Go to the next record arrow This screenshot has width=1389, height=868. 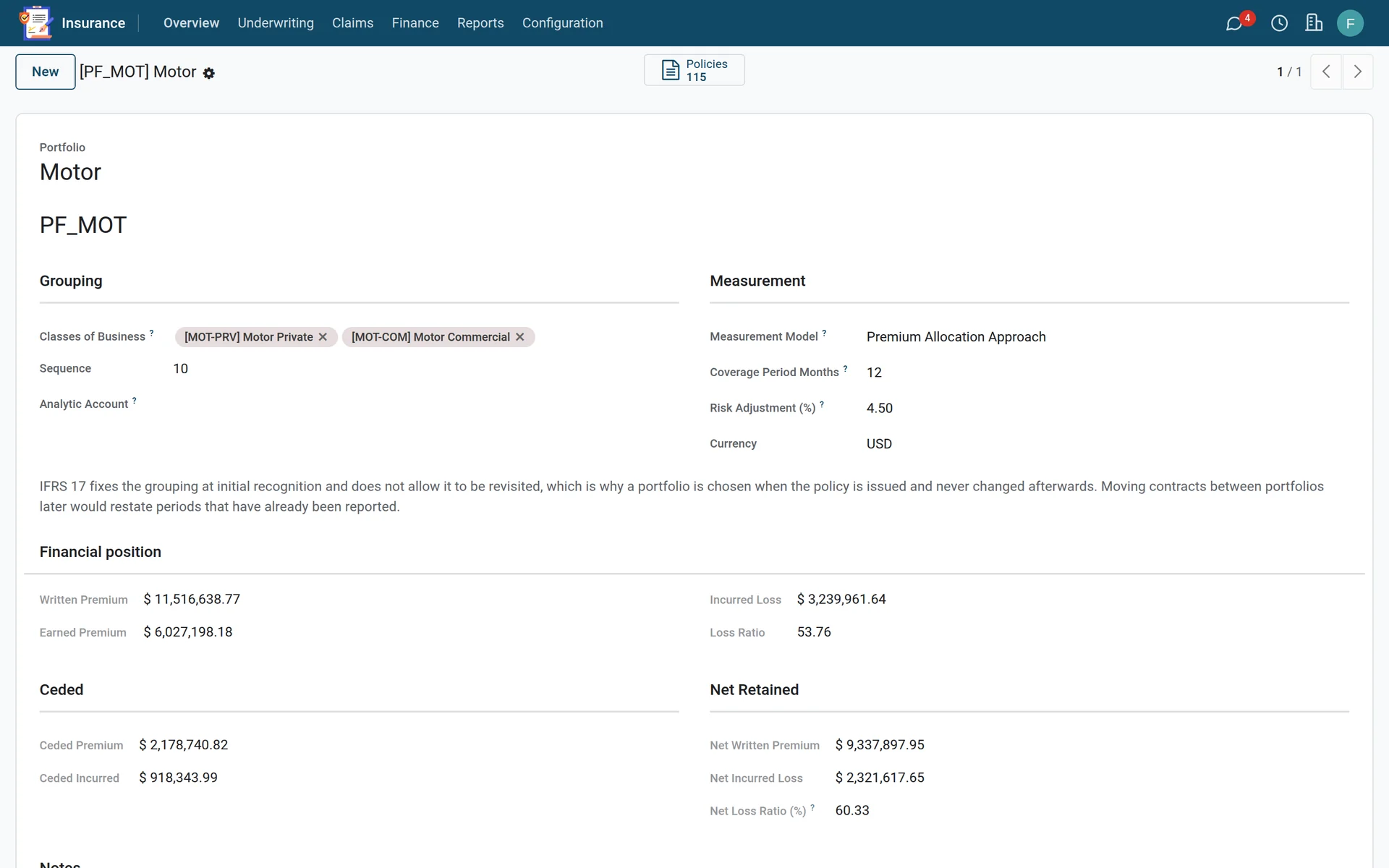pos(1358,72)
